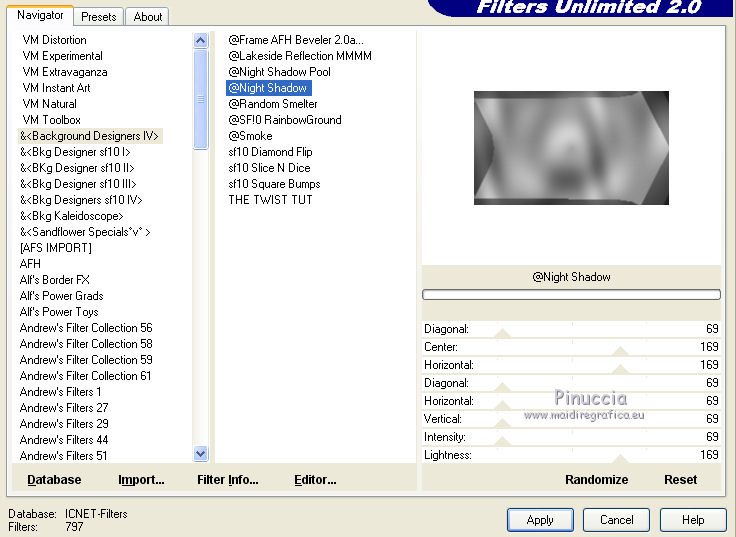
Task: Select Alf's Border FX category
Action: pos(54,280)
